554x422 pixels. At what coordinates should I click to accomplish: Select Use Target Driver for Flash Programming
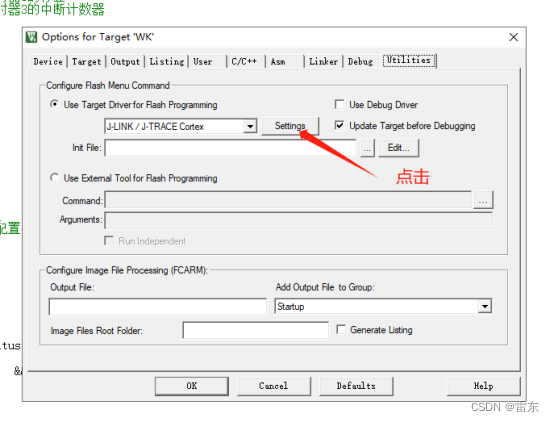pyautogui.click(x=54, y=104)
